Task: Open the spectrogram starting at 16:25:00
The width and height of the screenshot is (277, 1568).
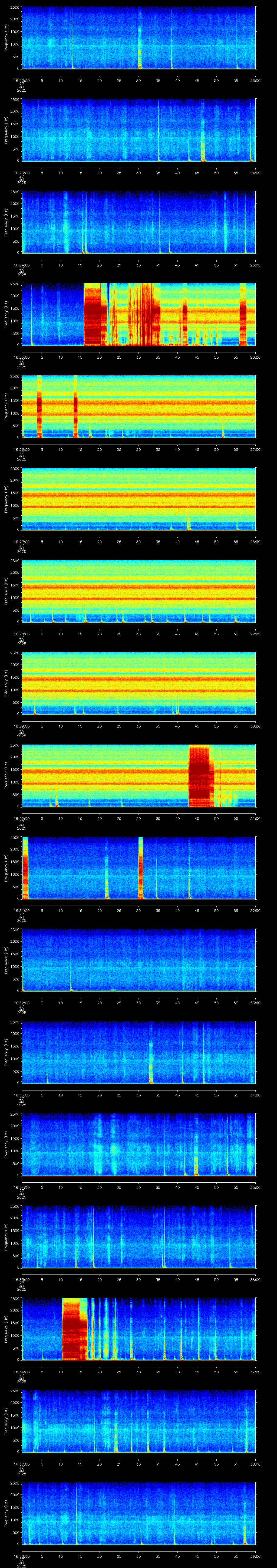Action: pos(138,315)
